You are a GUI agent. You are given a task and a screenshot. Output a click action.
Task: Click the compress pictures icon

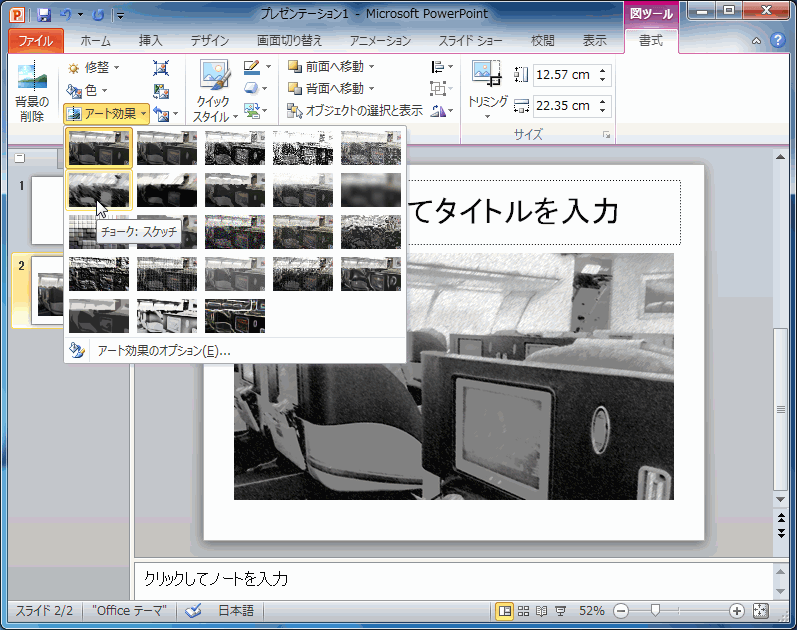(161, 68)
